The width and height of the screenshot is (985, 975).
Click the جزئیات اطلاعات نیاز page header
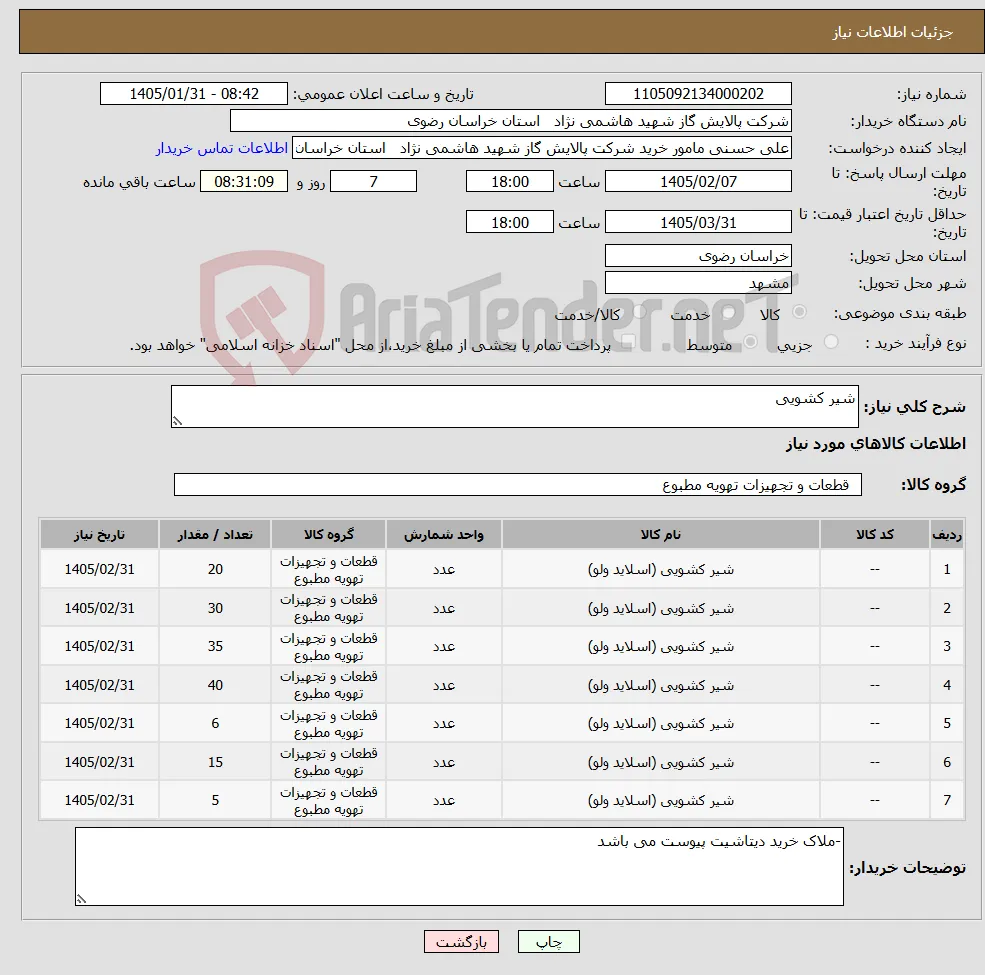(x=893, y=32)
